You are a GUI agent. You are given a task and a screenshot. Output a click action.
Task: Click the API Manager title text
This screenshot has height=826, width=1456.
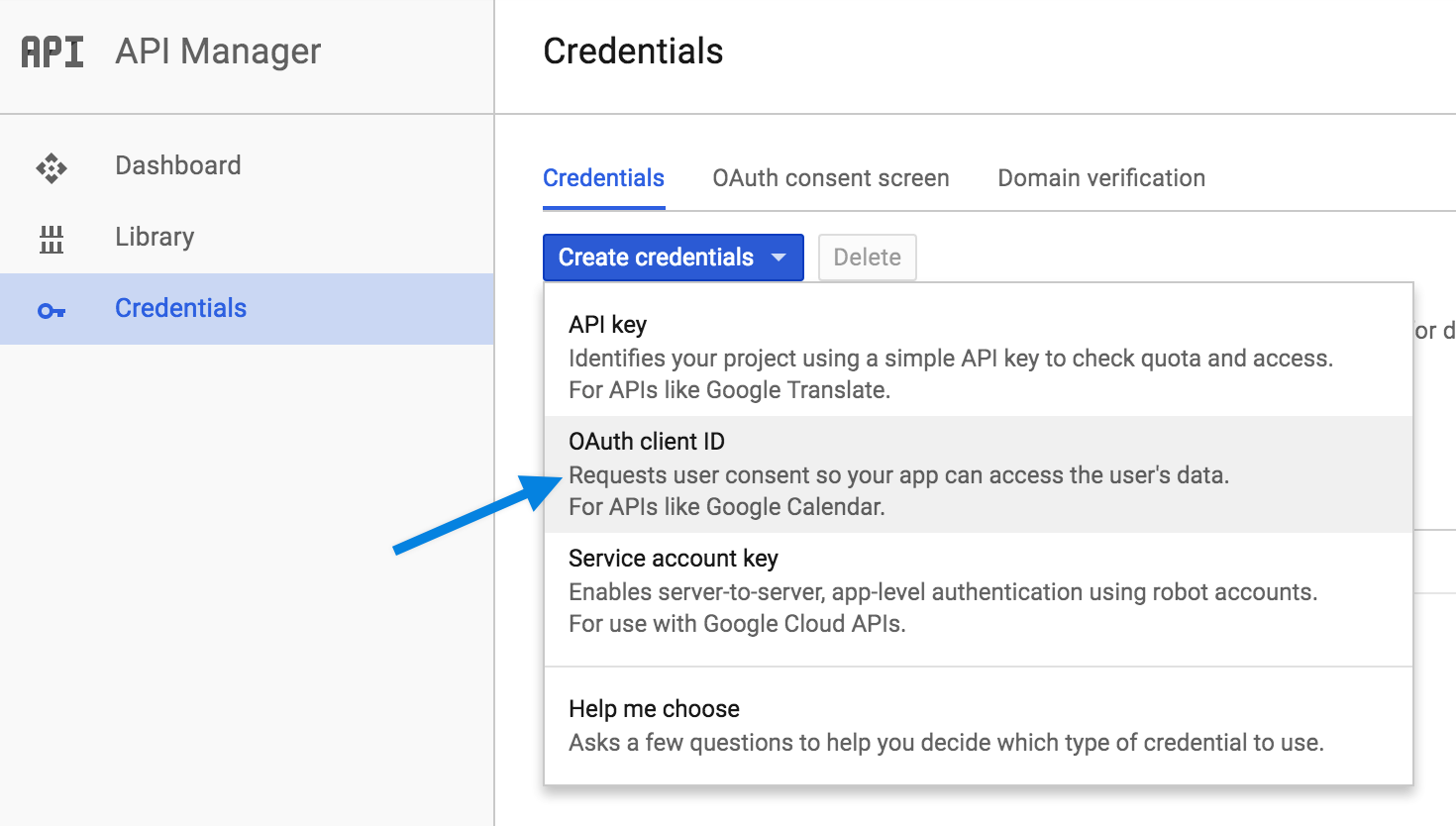point(218,52)
